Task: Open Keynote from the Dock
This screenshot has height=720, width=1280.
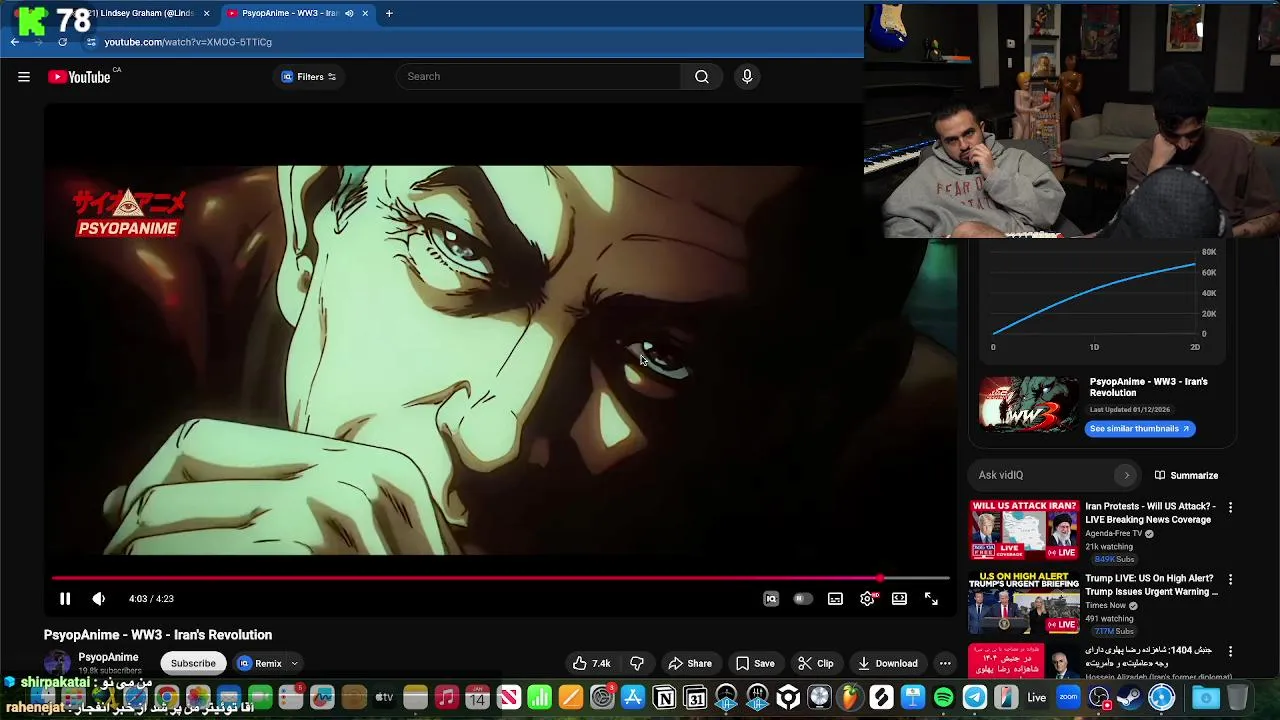Action: pyautogui.click(x=912, y=698)
